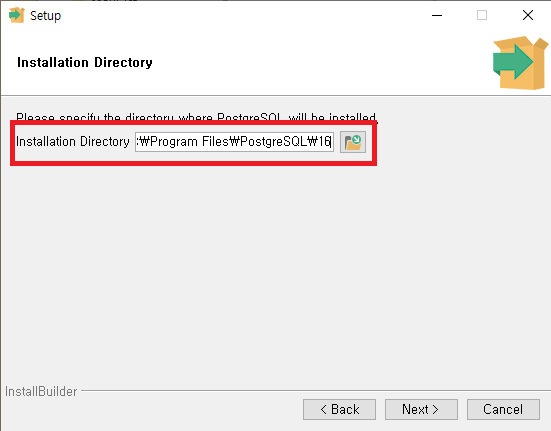
Task: Click the Setup installer icon in title bar
Action: coord(17,15)
